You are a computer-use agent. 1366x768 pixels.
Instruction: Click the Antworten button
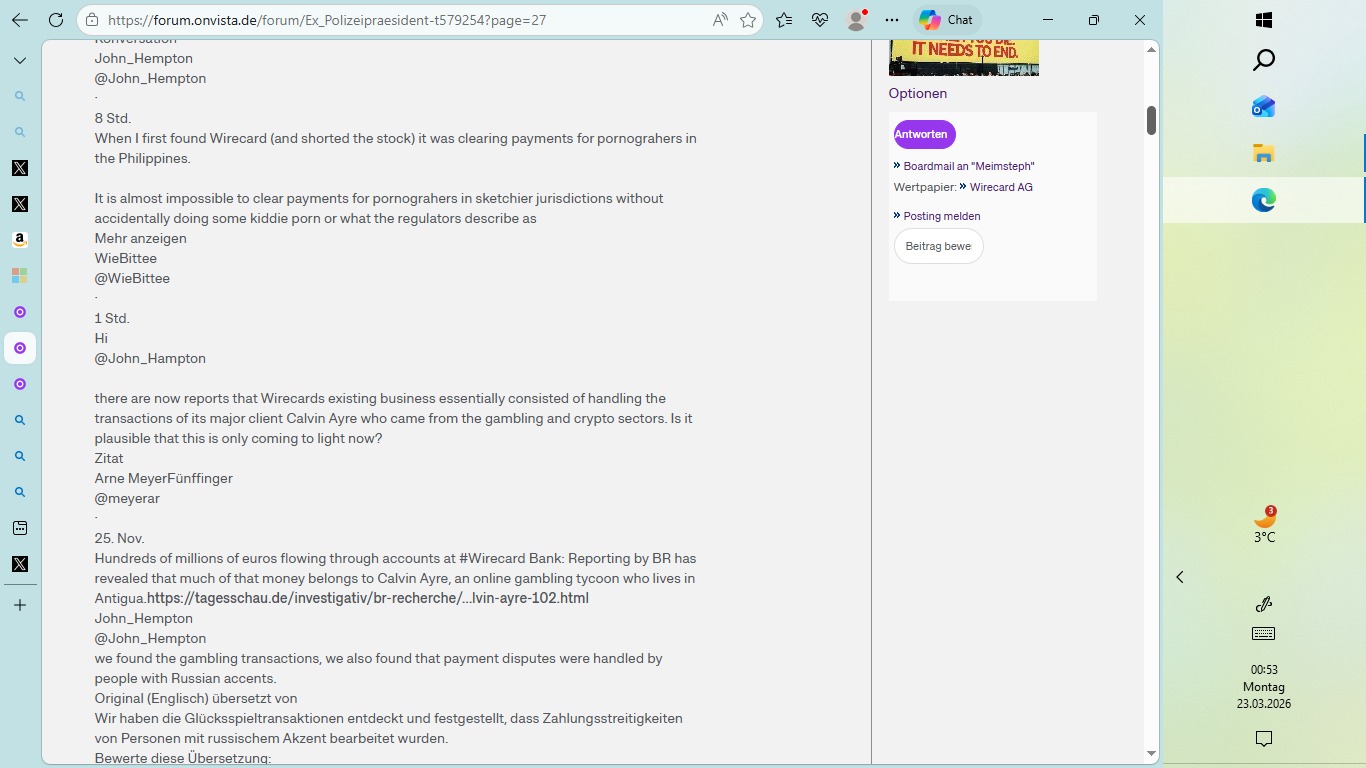(925, 134)
